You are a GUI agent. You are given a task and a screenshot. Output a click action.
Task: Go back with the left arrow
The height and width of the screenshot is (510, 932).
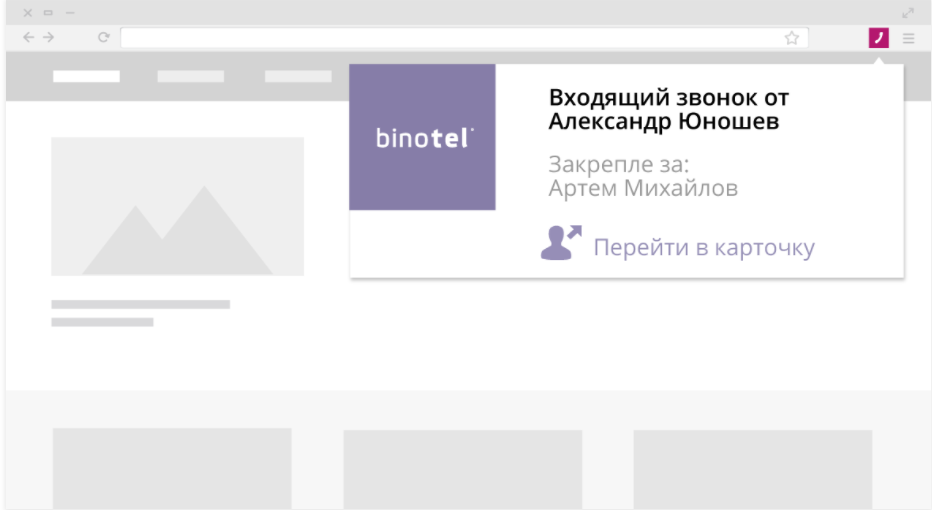click(x=28, y=37)
